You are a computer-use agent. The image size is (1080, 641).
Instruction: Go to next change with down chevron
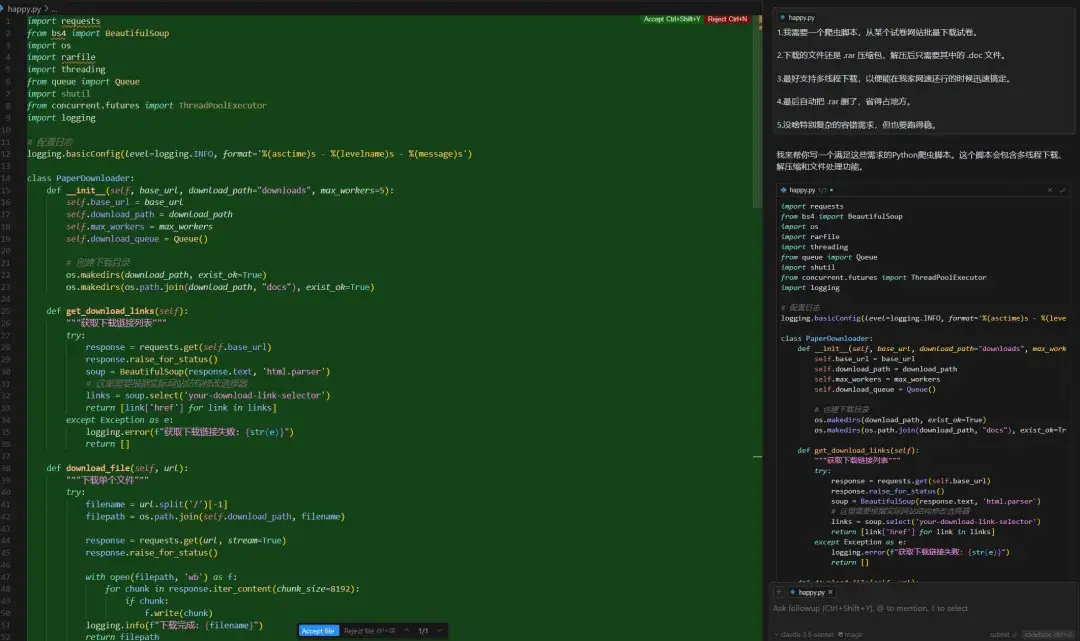(439, 631)
